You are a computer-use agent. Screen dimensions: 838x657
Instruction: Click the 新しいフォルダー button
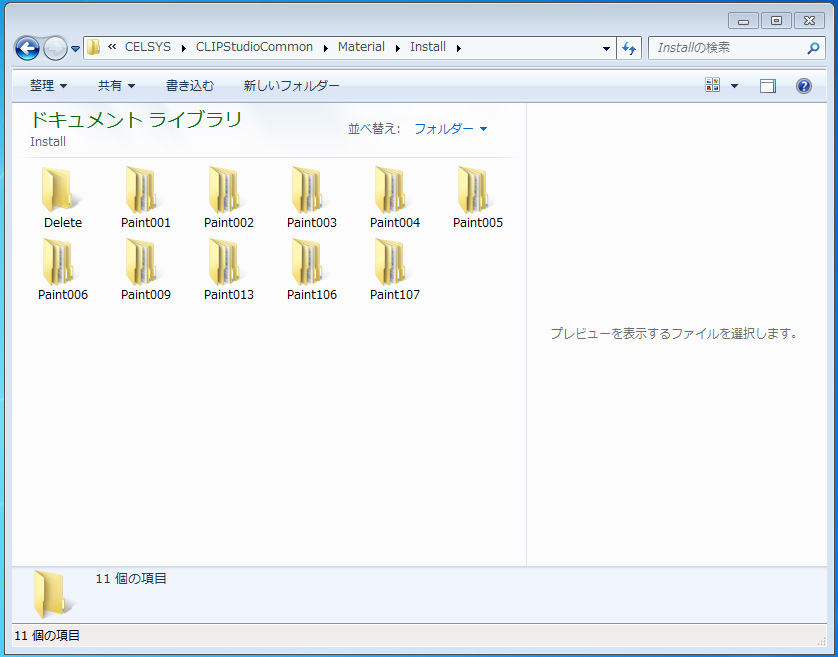point(291,86)
